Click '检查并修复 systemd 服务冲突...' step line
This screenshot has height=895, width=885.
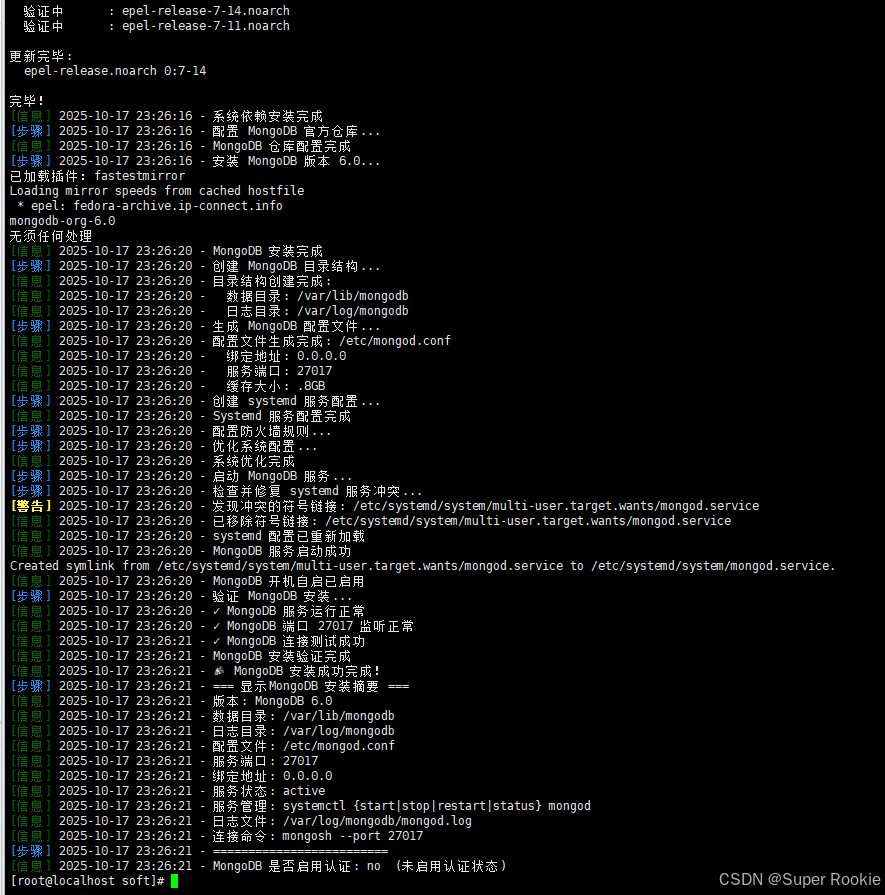[317, 490]
